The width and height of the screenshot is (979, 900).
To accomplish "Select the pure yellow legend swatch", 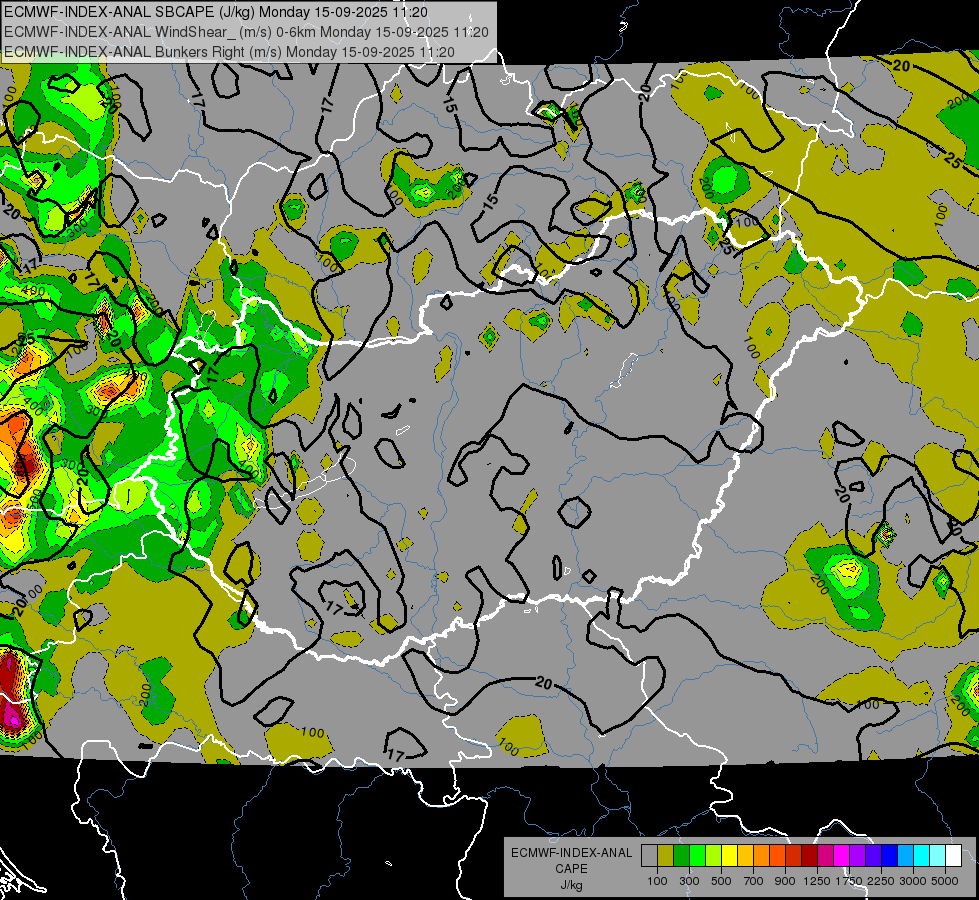I will tap(729, 855).
